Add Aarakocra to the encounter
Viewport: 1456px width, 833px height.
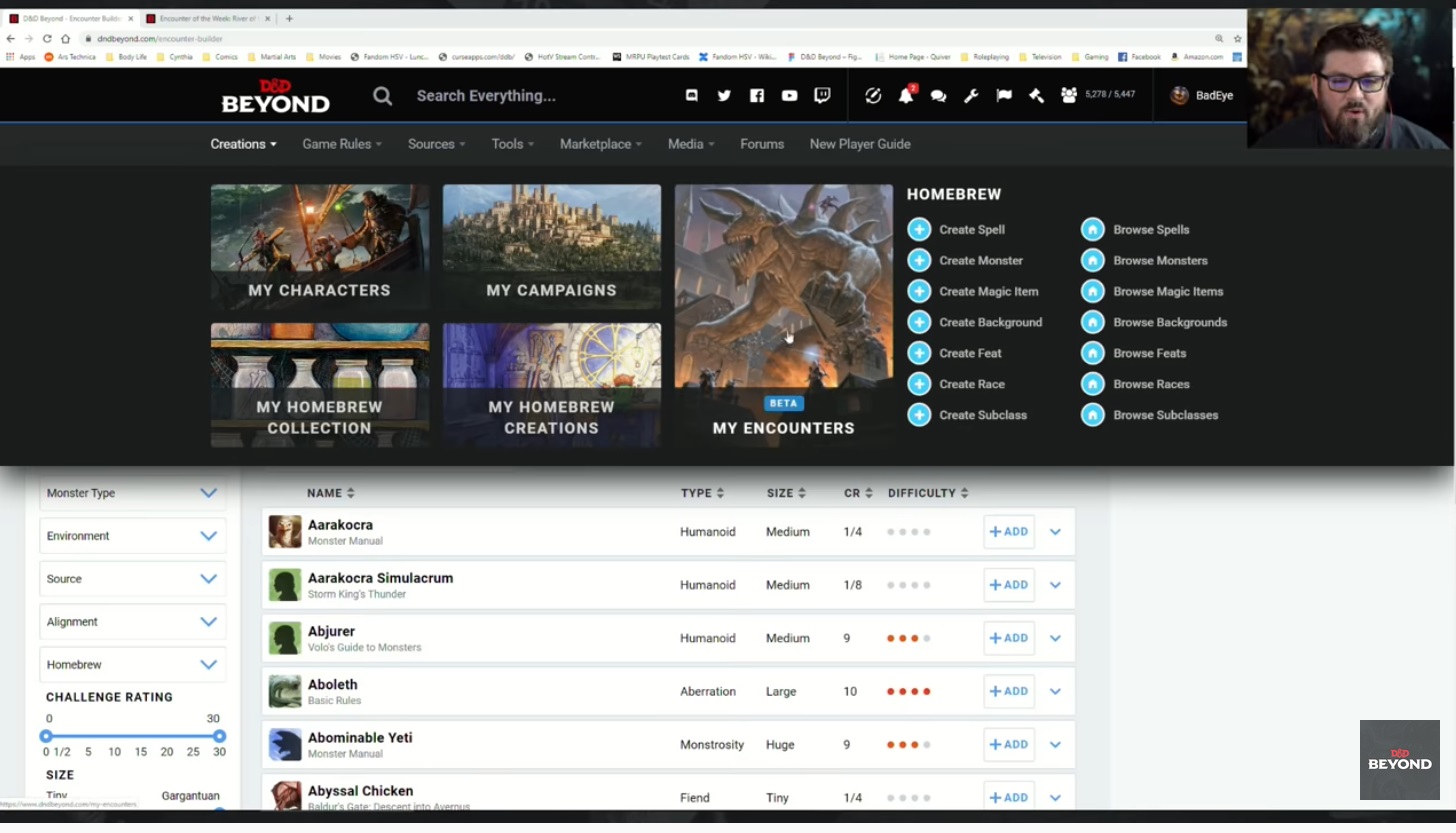pyautogui.click(x=1009, y=532)
